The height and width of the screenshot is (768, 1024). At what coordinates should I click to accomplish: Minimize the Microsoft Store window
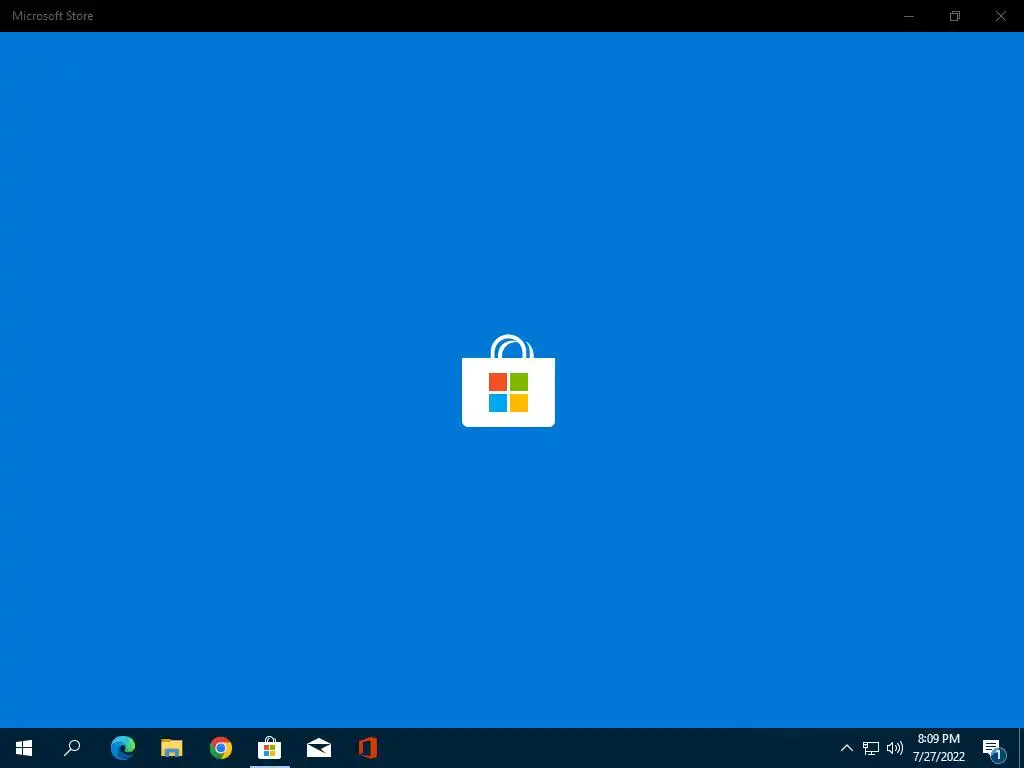(908, 16)
